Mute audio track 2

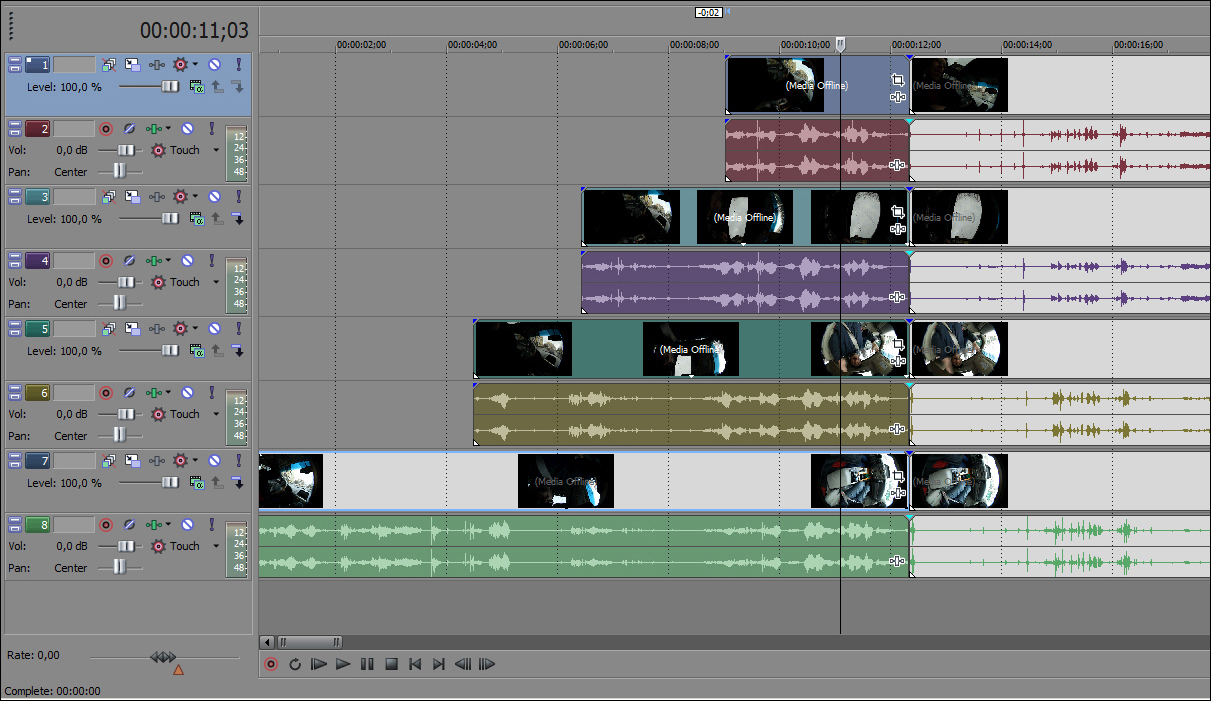[x=187, y=128]
